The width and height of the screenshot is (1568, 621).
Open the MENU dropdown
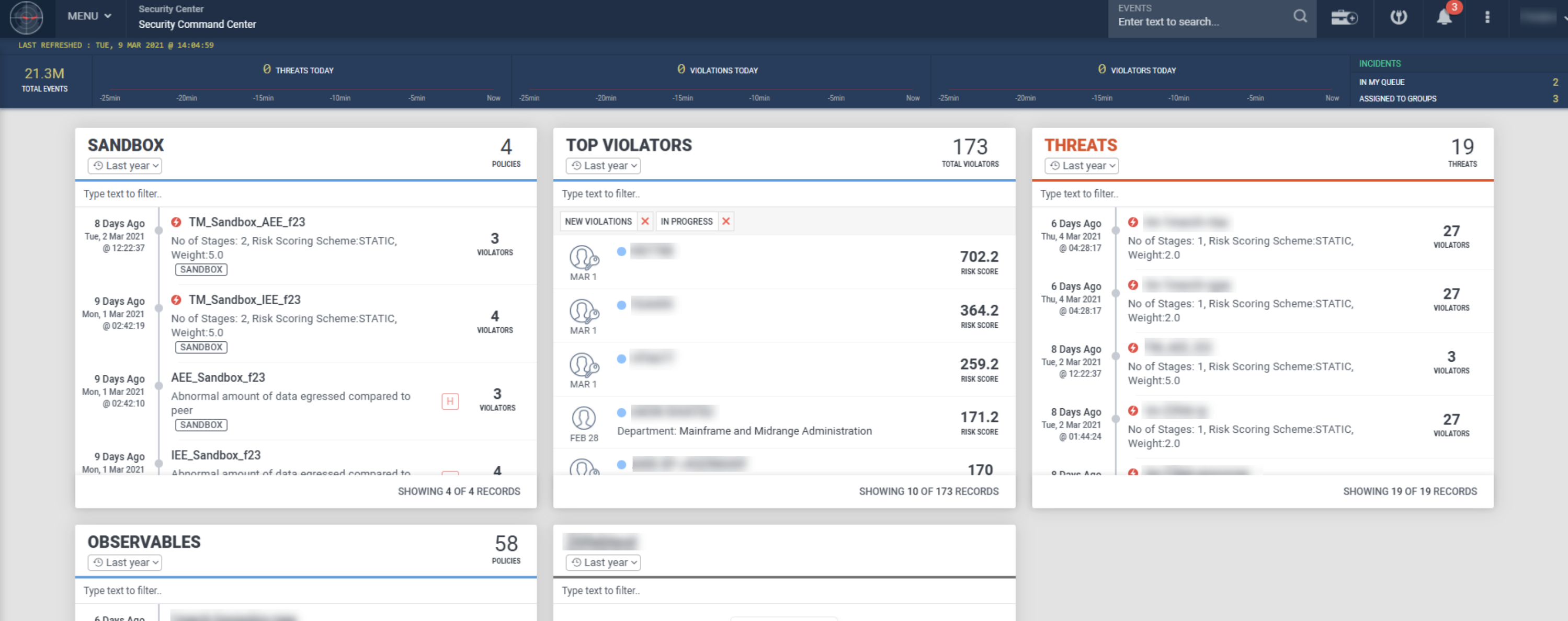[x=89, y=16]
